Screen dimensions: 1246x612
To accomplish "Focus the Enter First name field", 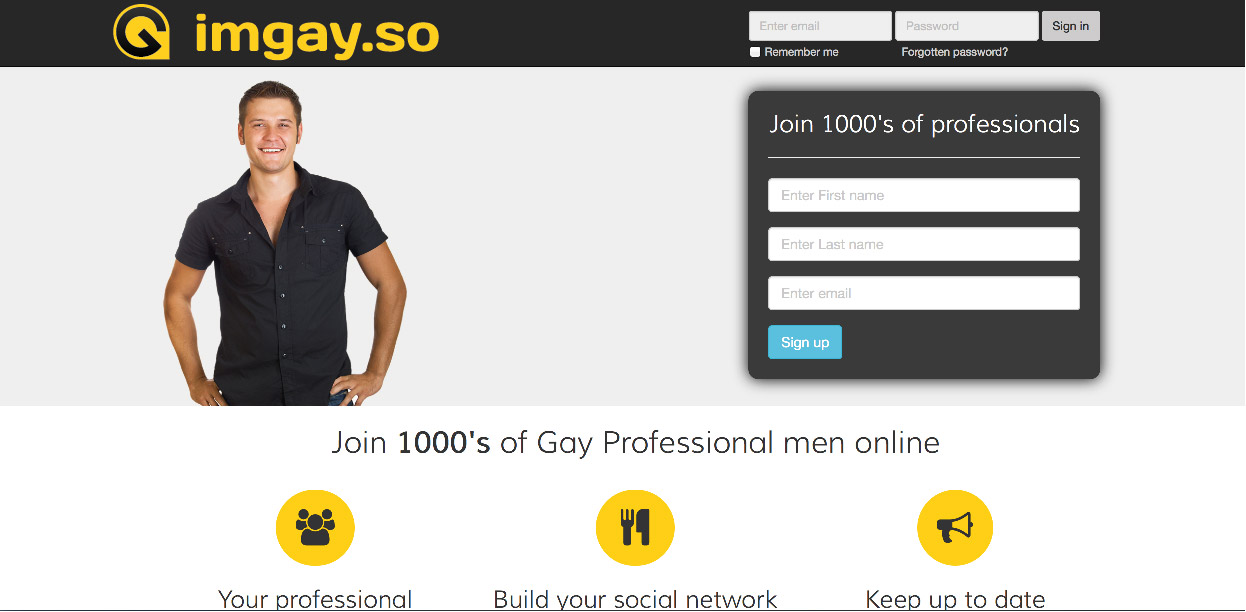I will pos(924,195).
